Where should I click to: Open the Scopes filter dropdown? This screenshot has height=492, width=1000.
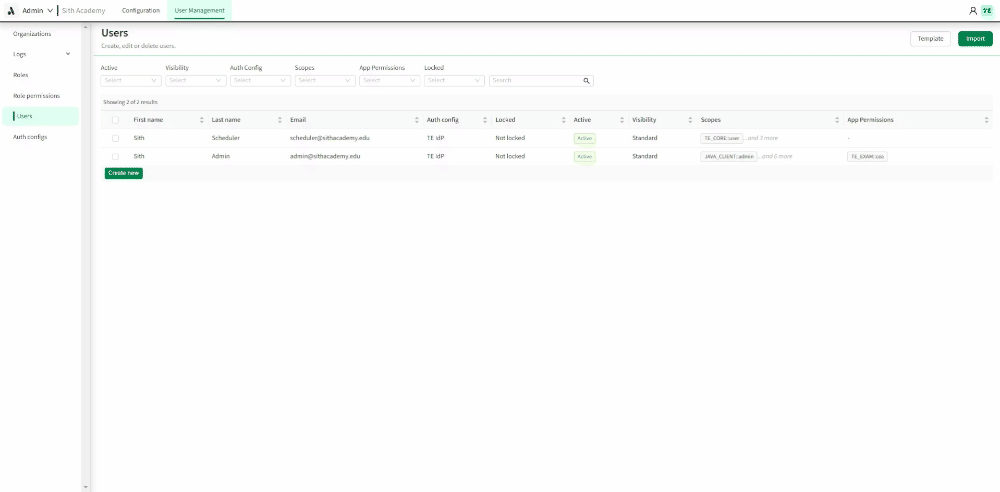pos(325,81)
